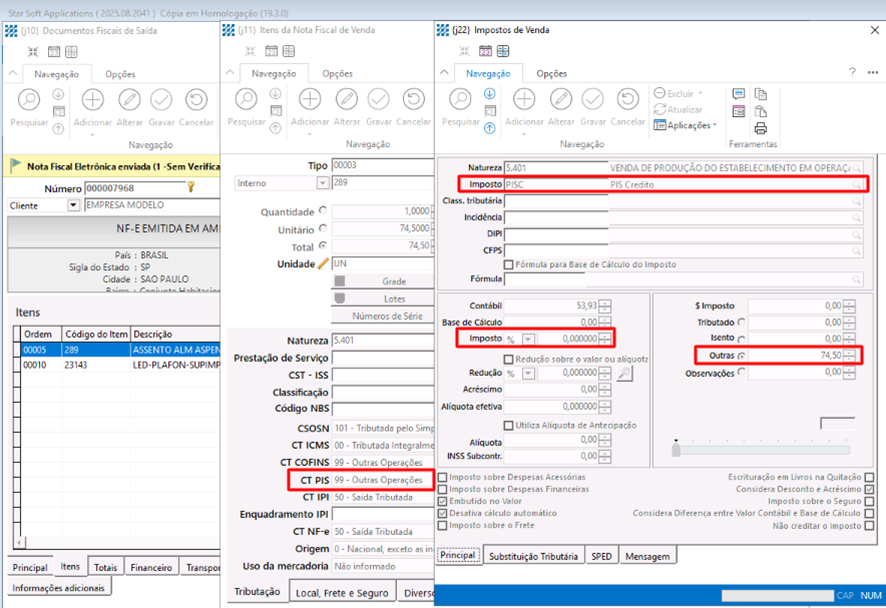This screenshot has width=886, height=608.
Task: Open the Totais tab
Action: (105, 567)
